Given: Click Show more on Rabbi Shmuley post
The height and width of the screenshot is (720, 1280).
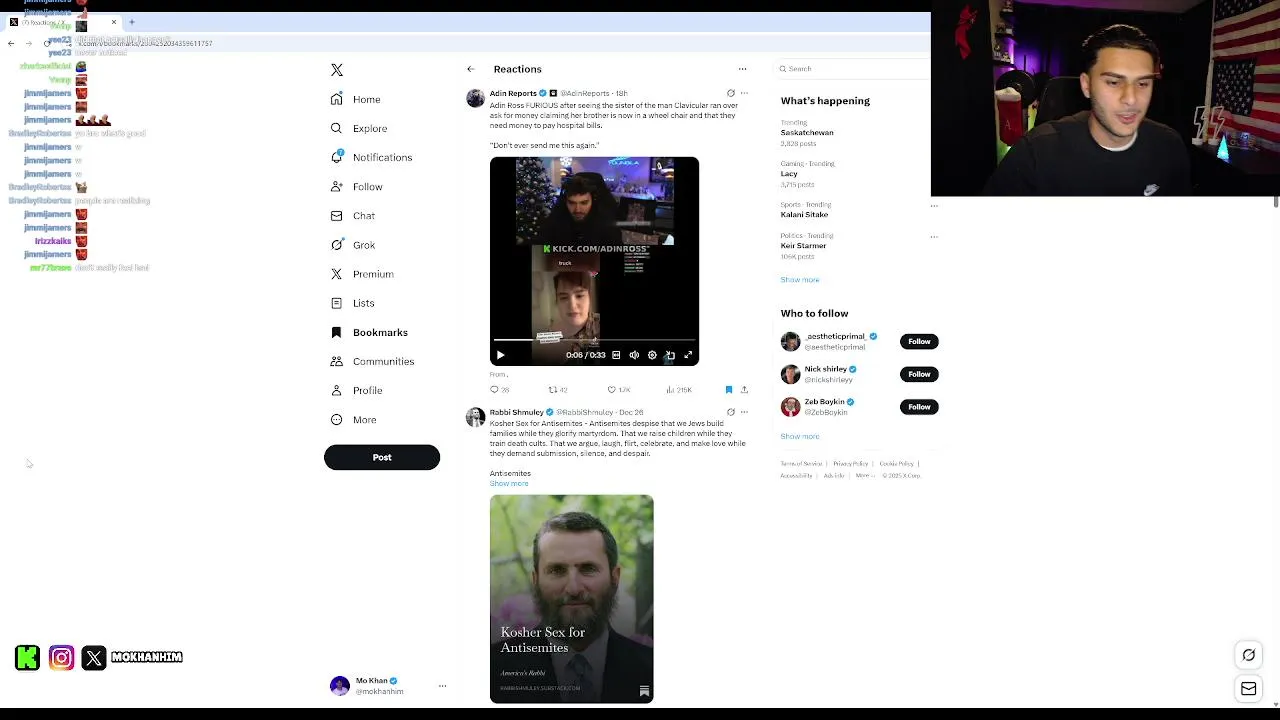Looking at the screenshot, I should point(509,484).
